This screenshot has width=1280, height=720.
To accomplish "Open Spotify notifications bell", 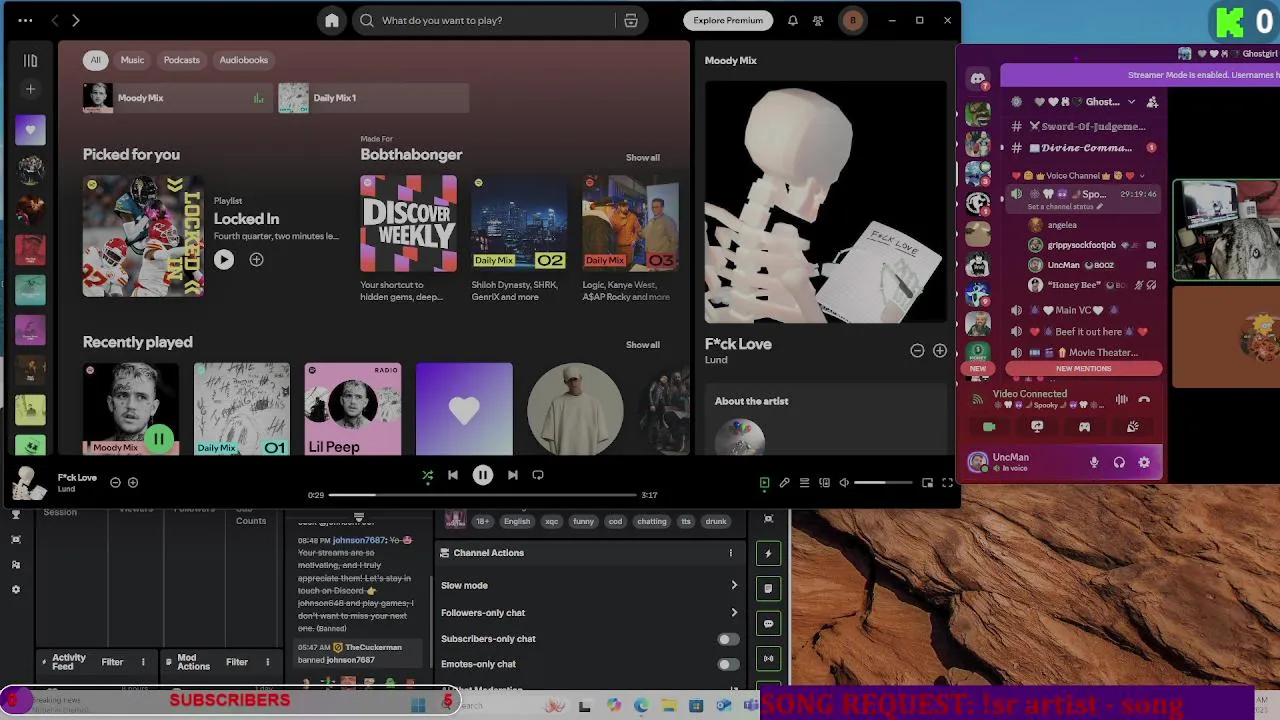I will point(793,20).
